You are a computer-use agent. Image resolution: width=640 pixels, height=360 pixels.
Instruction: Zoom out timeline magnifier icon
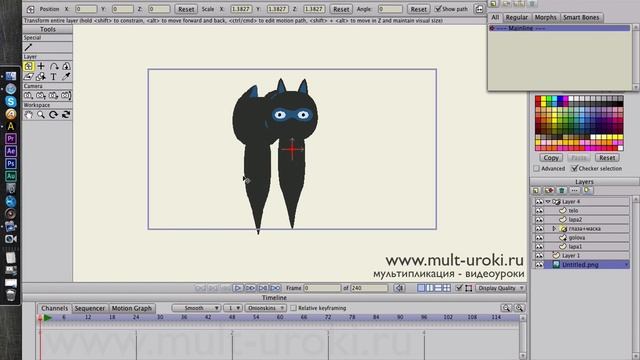(x=507, y=308)
